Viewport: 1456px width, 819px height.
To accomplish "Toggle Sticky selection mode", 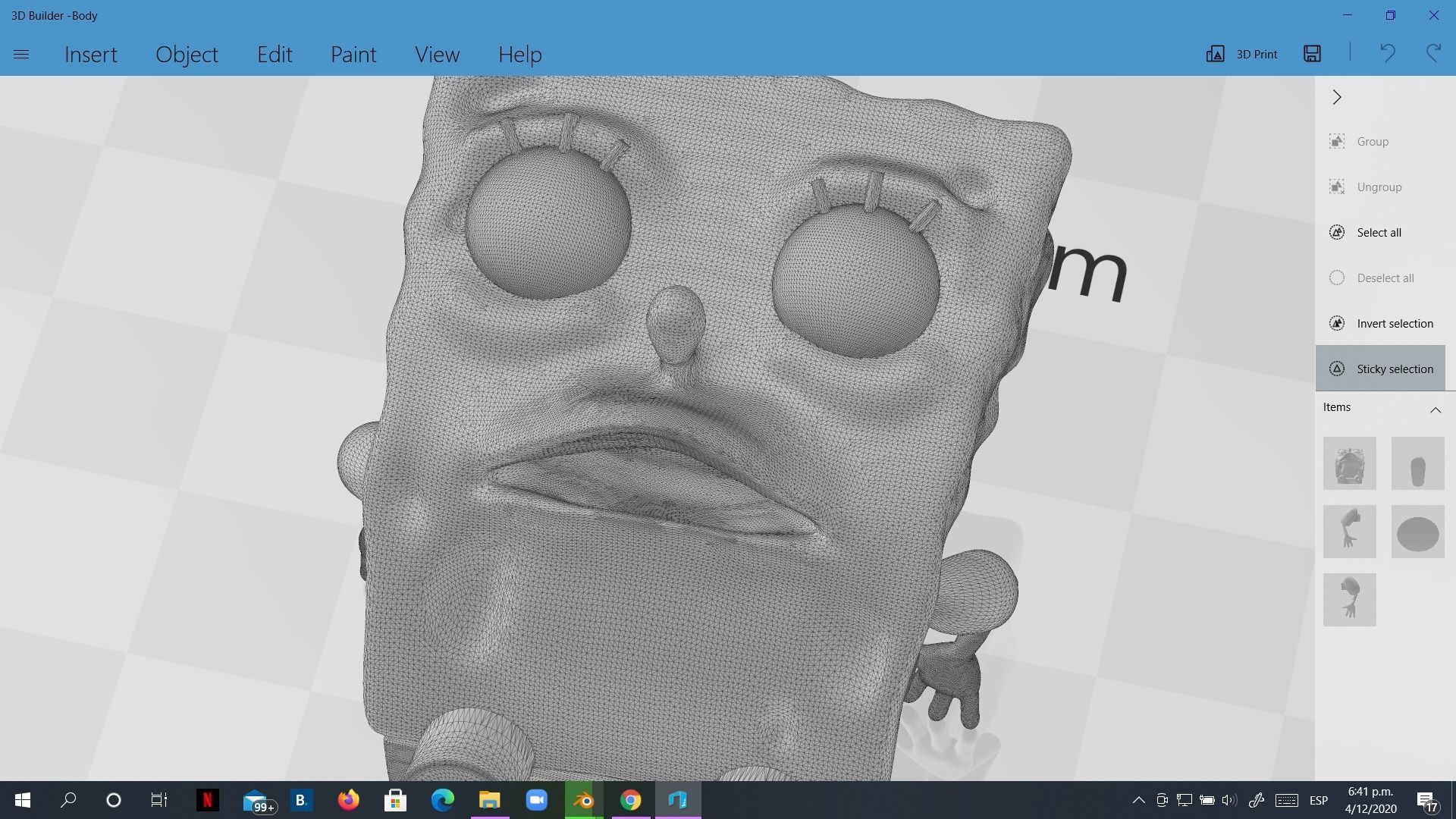I will pos(1380,369).
